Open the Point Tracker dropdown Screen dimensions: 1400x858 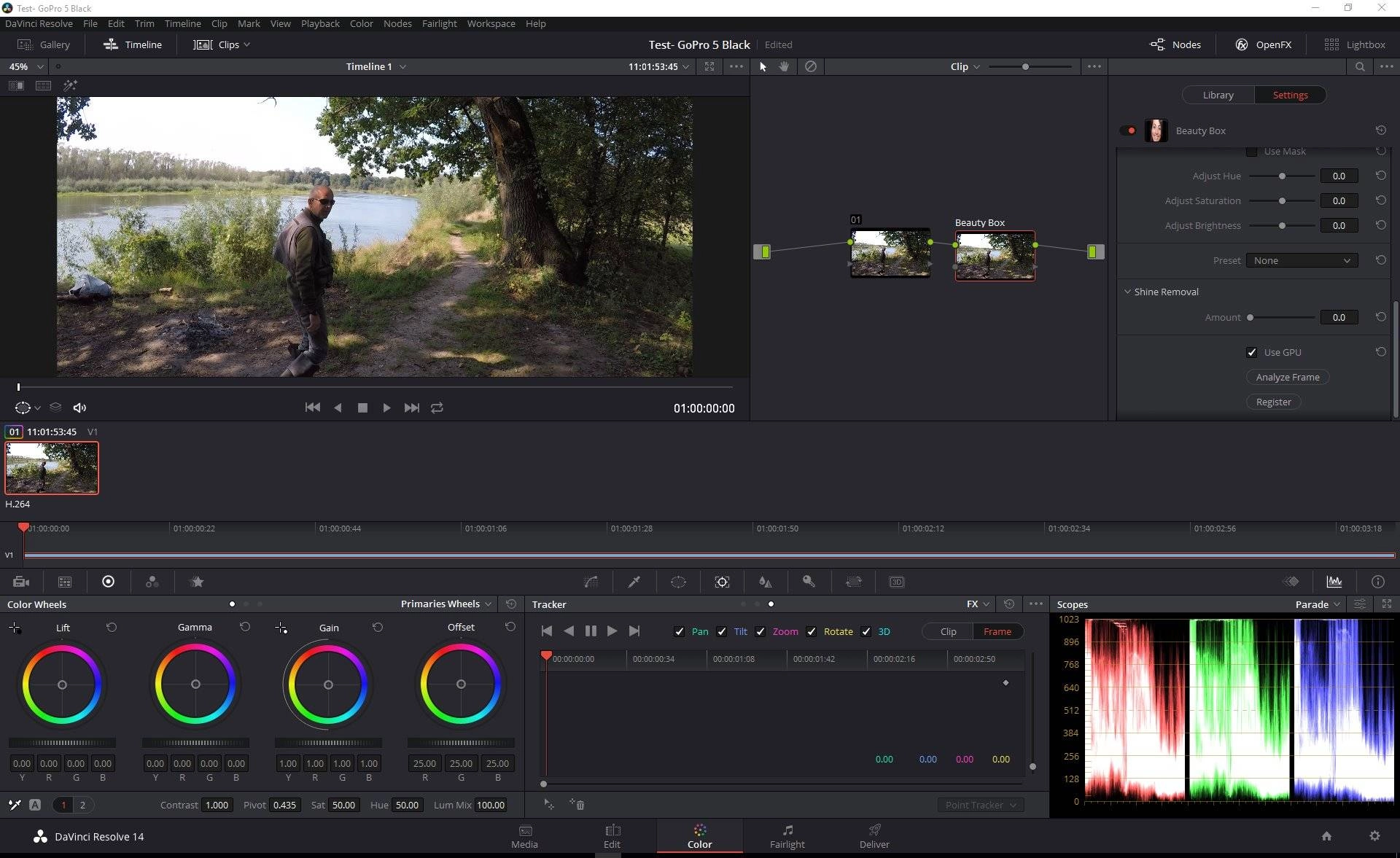click(x=981, y=805)
